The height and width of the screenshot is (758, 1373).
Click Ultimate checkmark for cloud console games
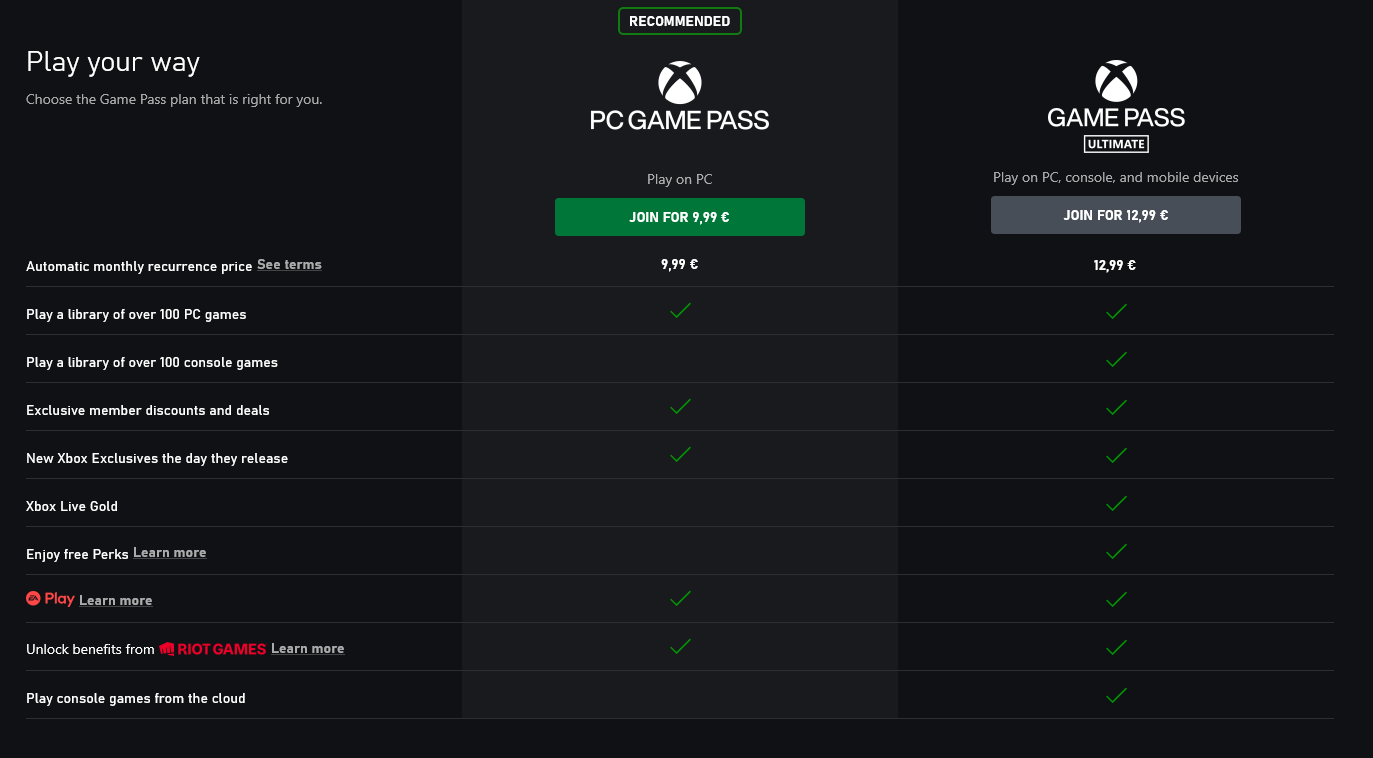coord(1116,695)
